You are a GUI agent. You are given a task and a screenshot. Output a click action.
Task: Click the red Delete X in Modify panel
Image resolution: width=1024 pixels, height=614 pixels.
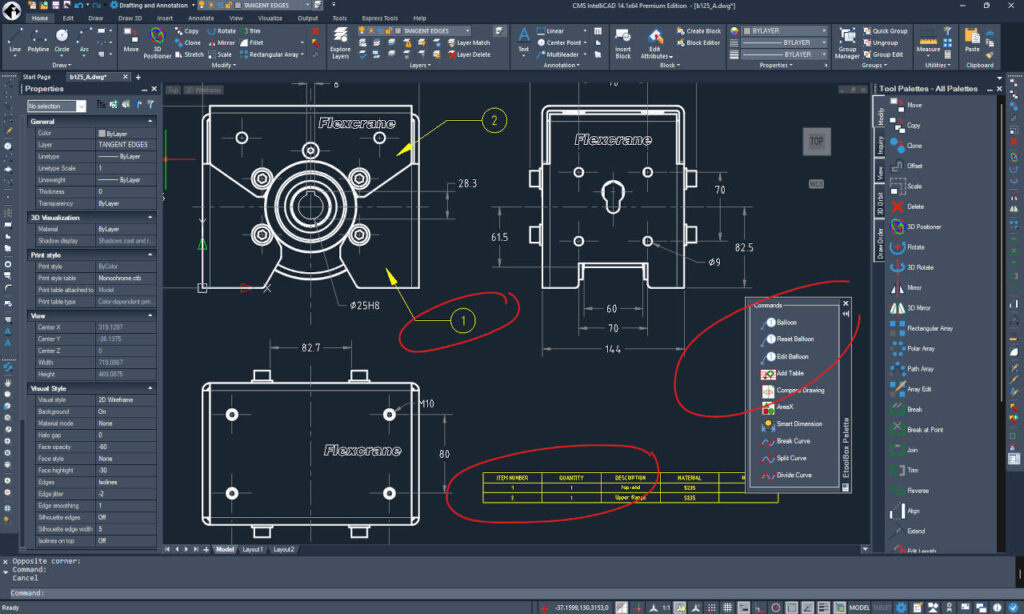315,31
